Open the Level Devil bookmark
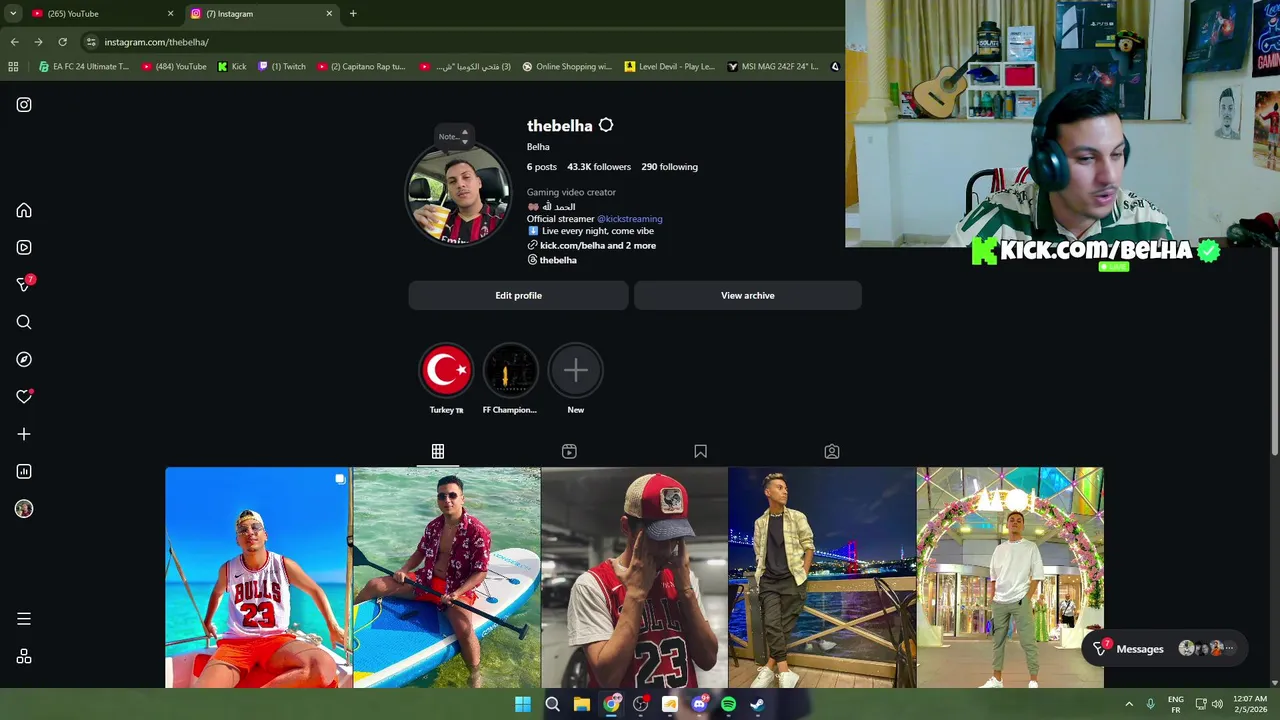Viewport: 1280px width, 720px height. point(670,67)
